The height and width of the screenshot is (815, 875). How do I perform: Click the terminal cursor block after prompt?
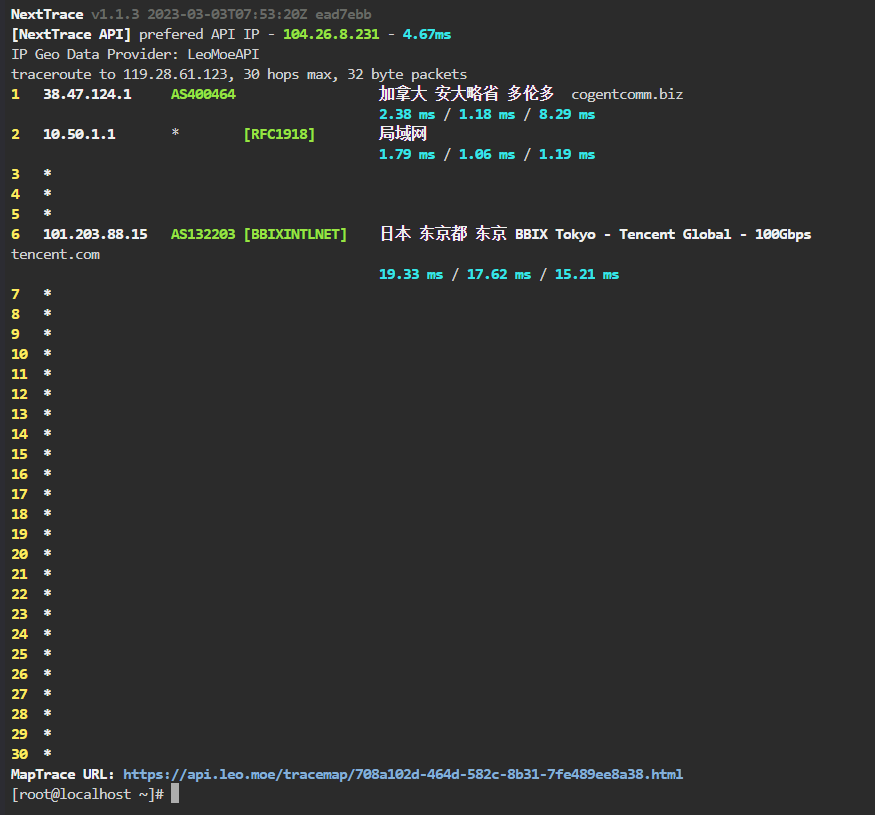tap(175, 794)
